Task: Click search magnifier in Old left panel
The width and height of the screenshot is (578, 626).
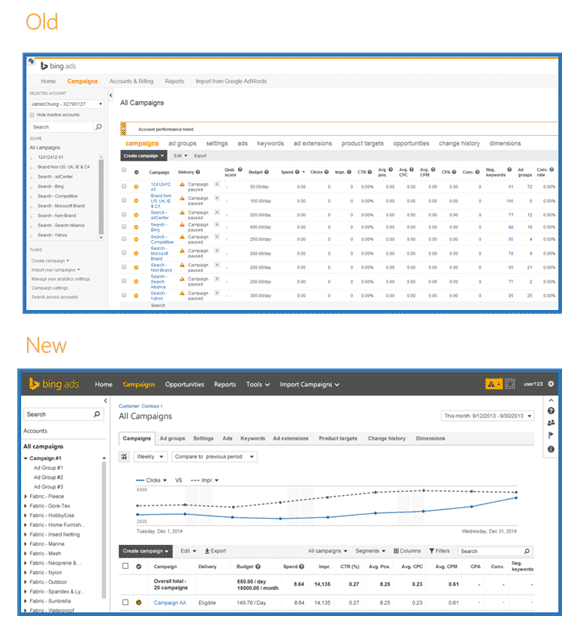Action: [x=99, y=127]
